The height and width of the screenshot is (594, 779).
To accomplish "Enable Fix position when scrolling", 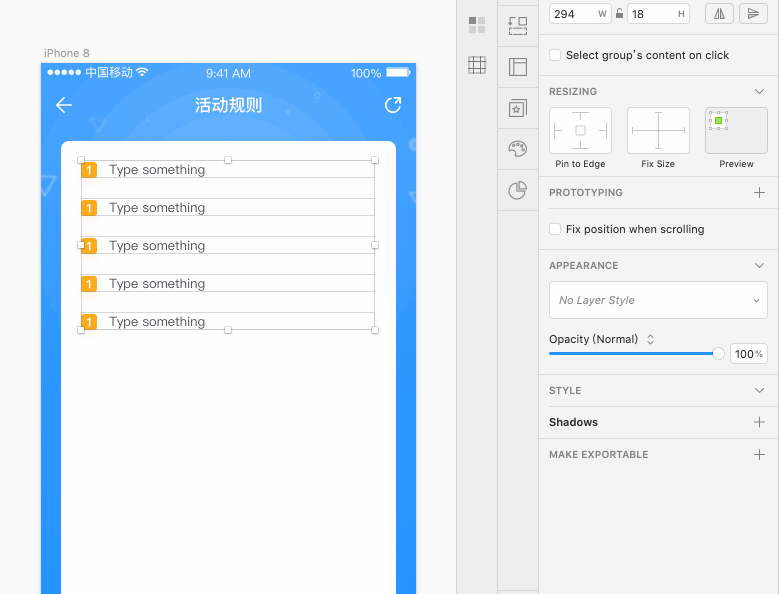I will [556, 229].
